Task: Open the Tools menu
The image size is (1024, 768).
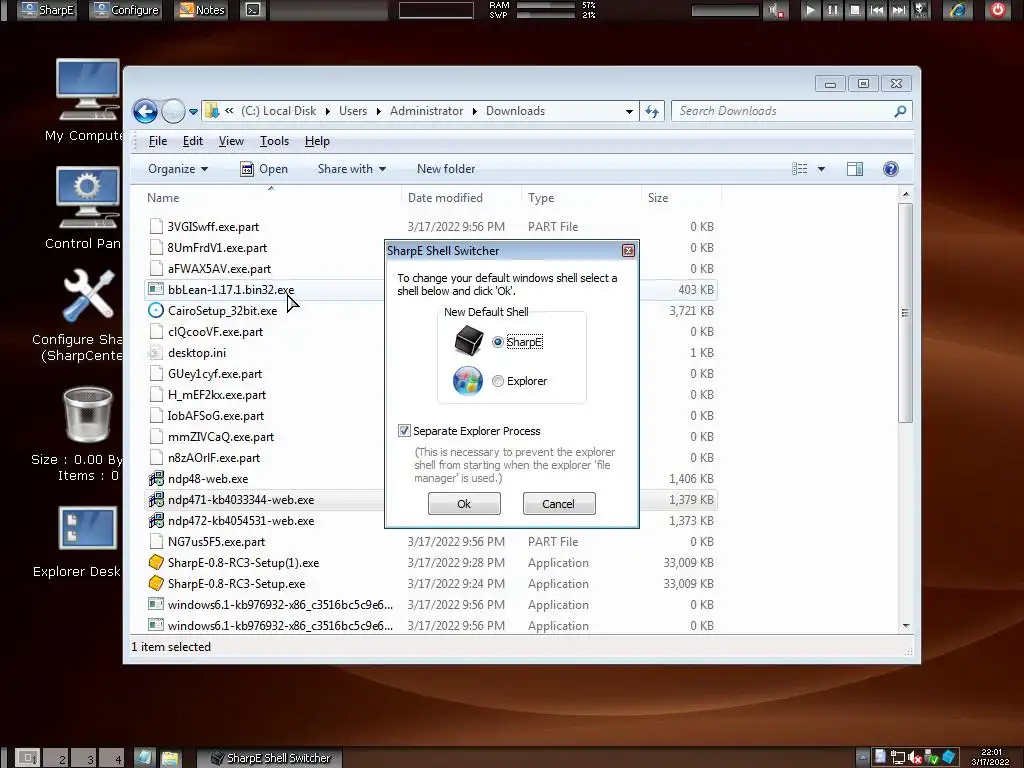Action: tap(274, 141)
